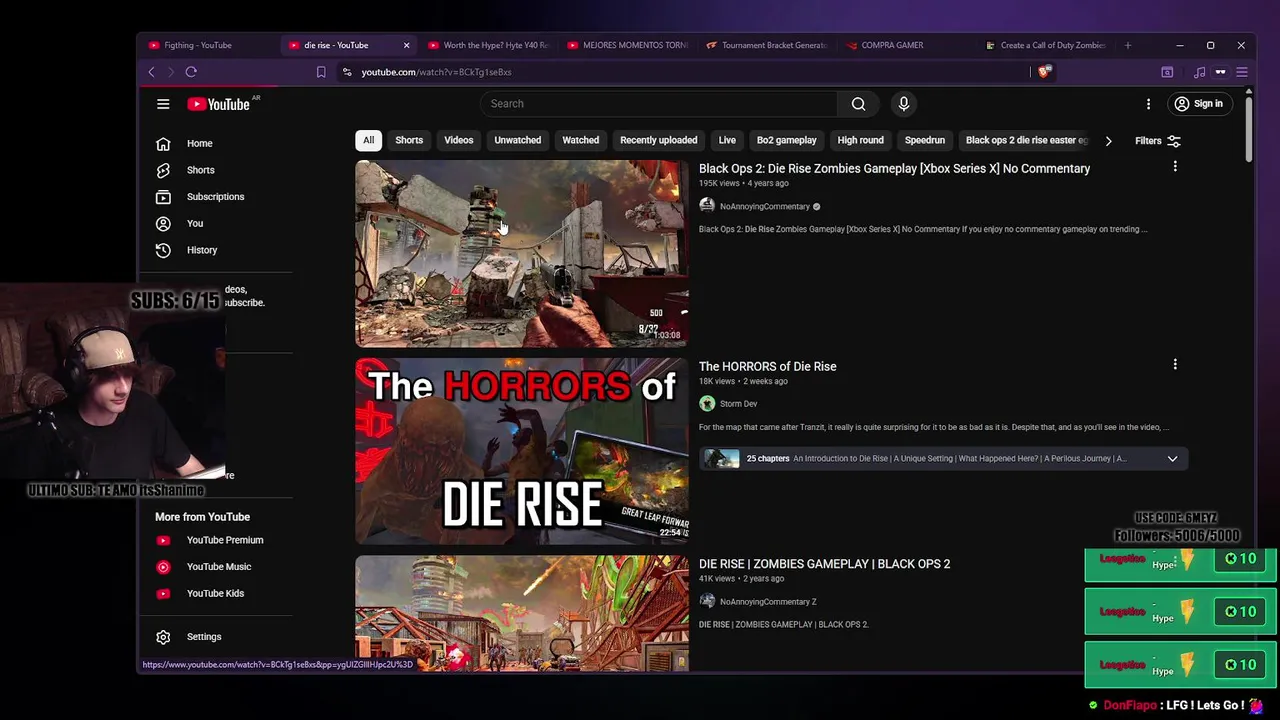Click the 25 chapters preview thumbnail
The height and width of the screenshot is (720, 1280).
click(x=721, y=459)
